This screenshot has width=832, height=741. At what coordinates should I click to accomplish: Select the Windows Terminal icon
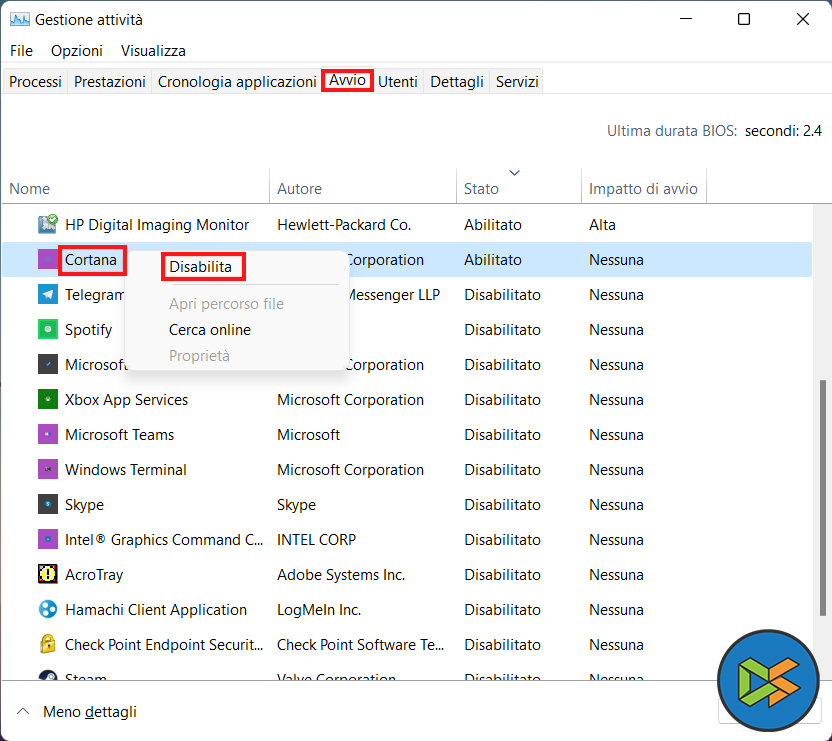point(47,470)
